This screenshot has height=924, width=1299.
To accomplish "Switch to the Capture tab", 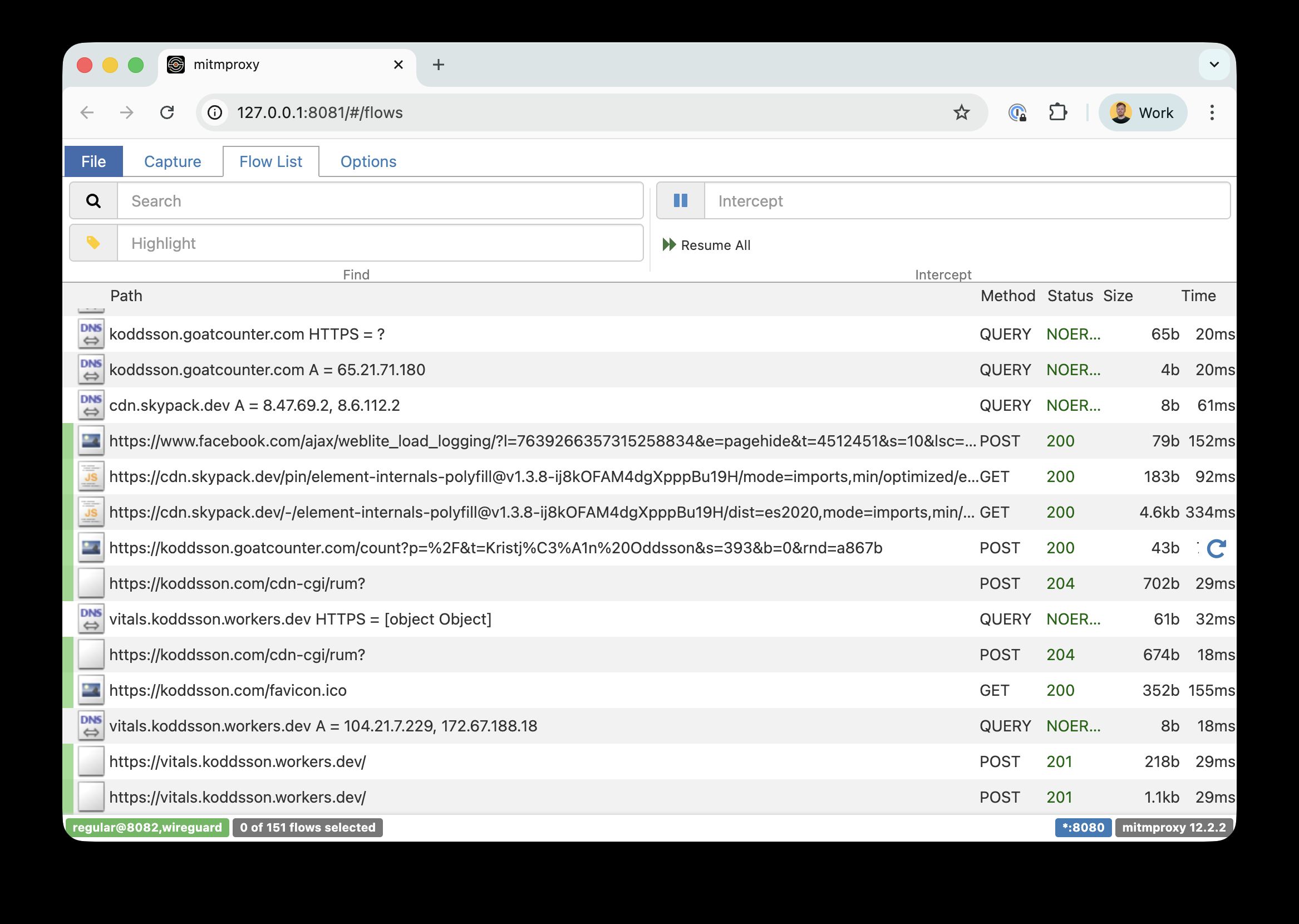I will [x=173, y=161].
